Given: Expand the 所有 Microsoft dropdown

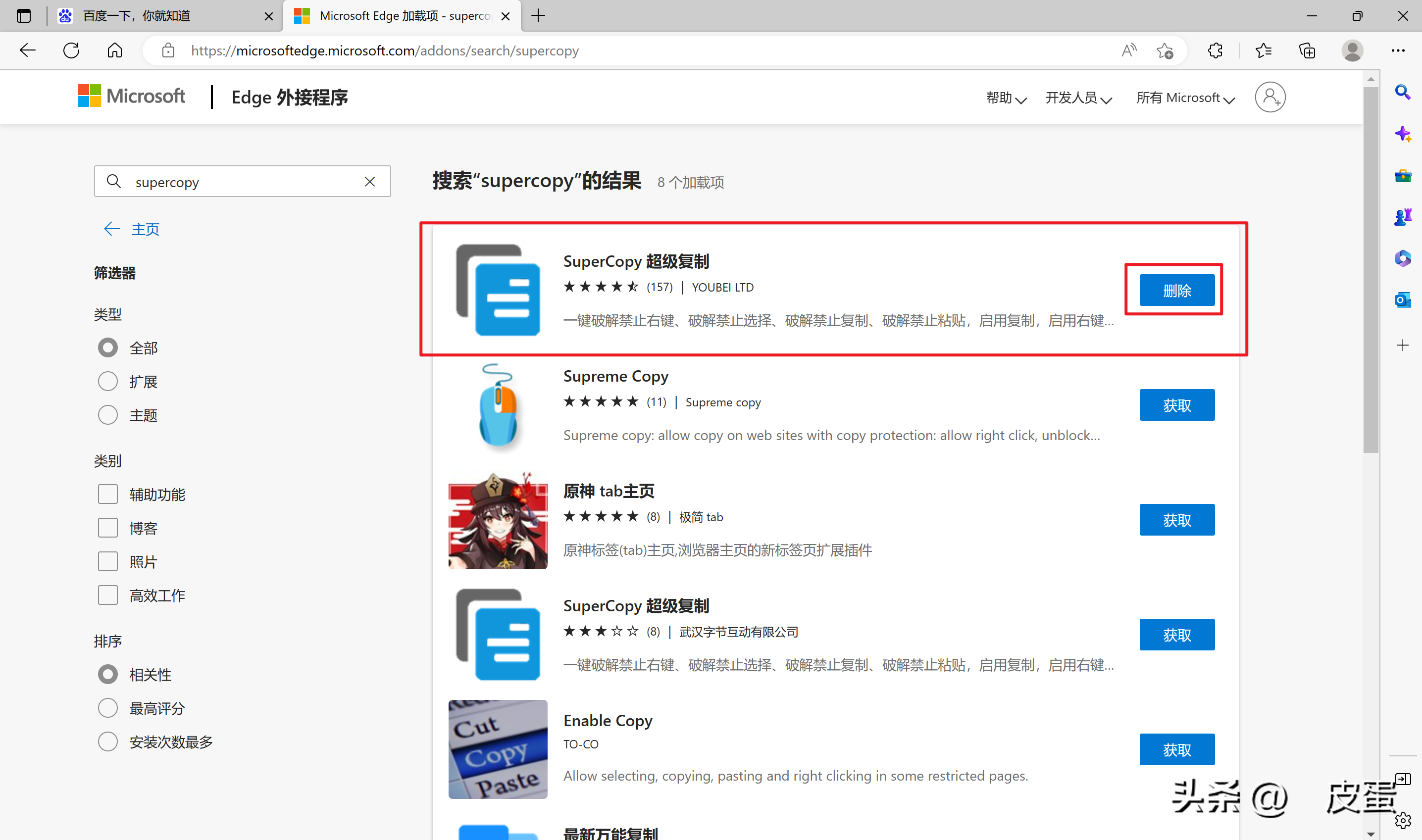Looking at the screenshot, I should pos(1185,98).
